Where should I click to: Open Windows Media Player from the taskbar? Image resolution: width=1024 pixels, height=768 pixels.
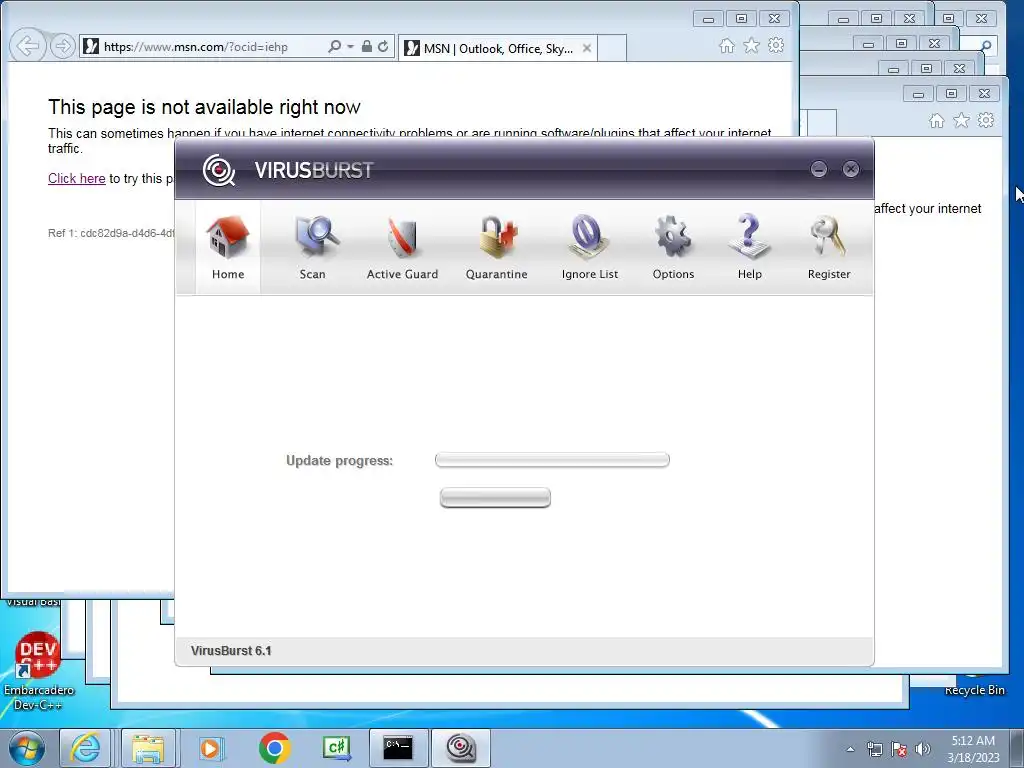210,748
